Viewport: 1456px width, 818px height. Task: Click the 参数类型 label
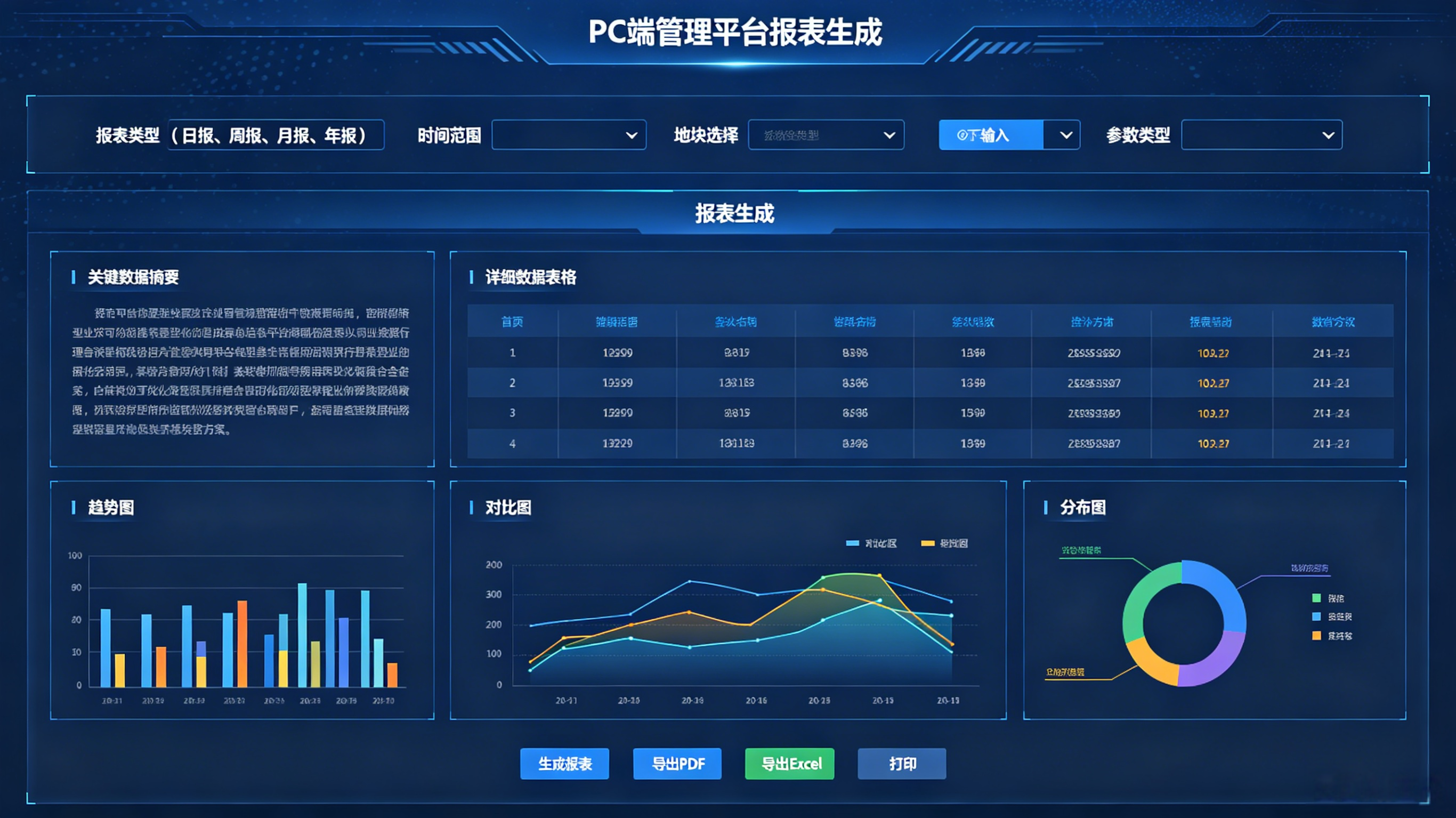[x=1138, y=135]
